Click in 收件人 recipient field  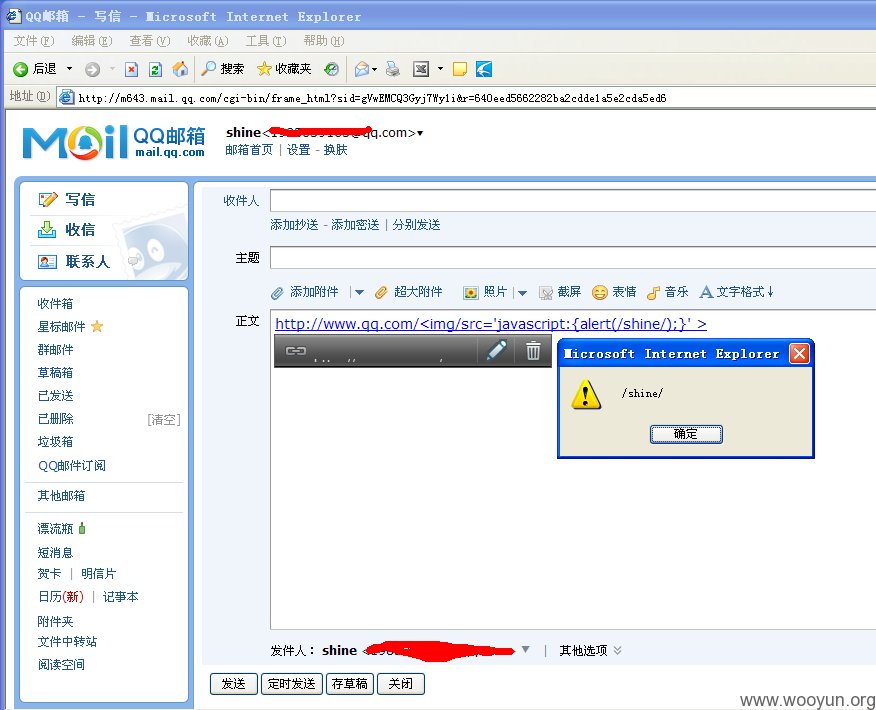pos(573,201)
